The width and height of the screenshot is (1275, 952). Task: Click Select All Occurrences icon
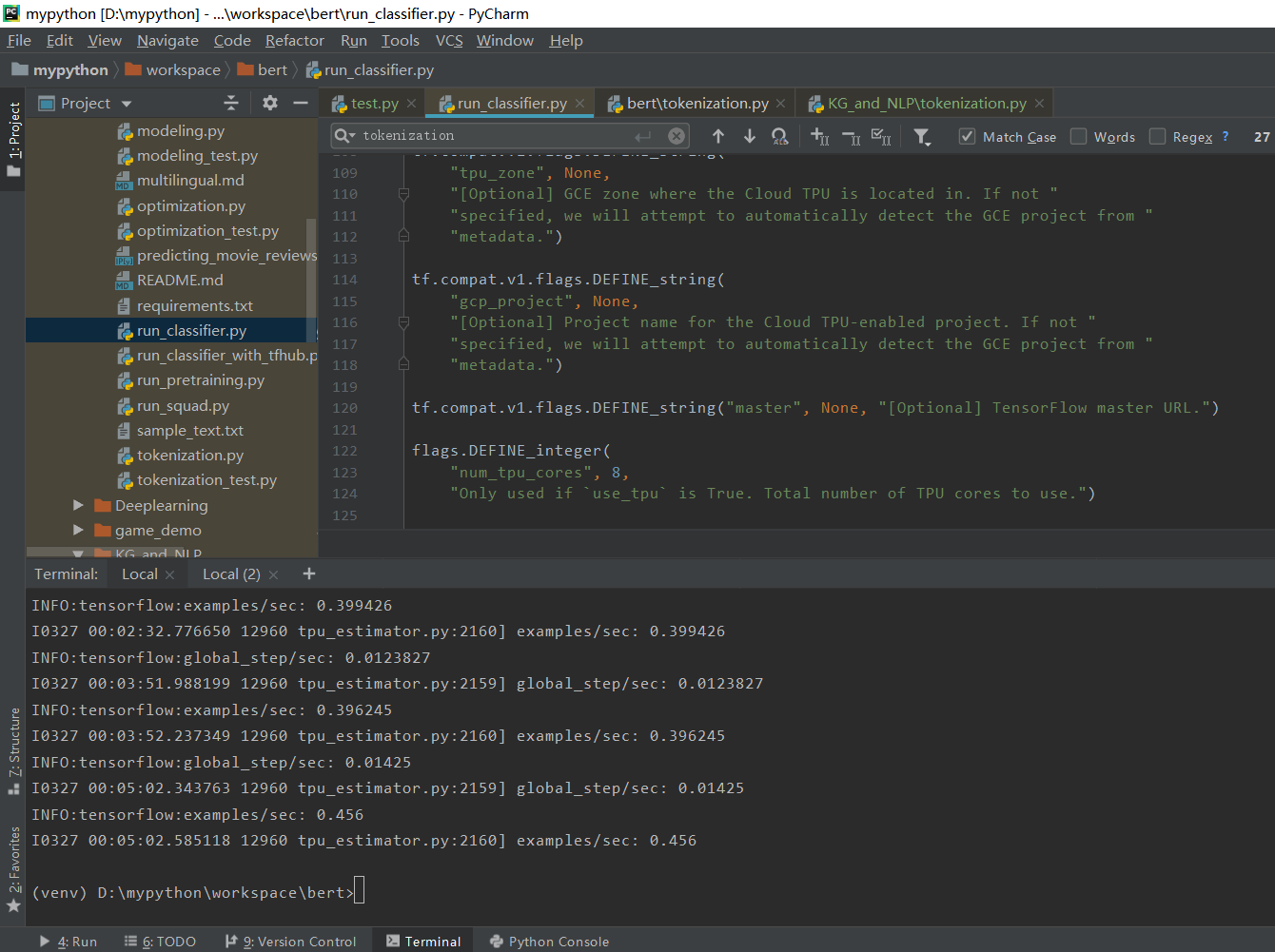point(881,136)
